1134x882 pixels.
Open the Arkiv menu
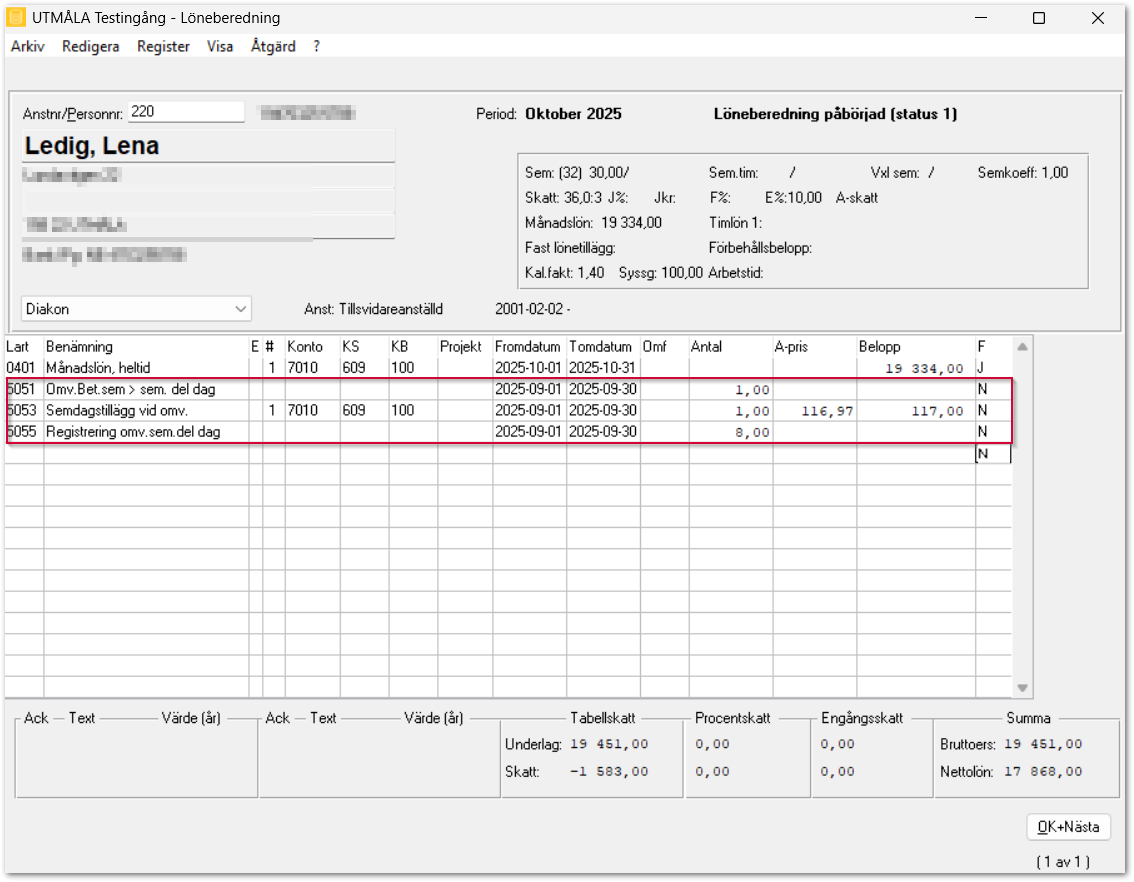click(x=27, y=46)
